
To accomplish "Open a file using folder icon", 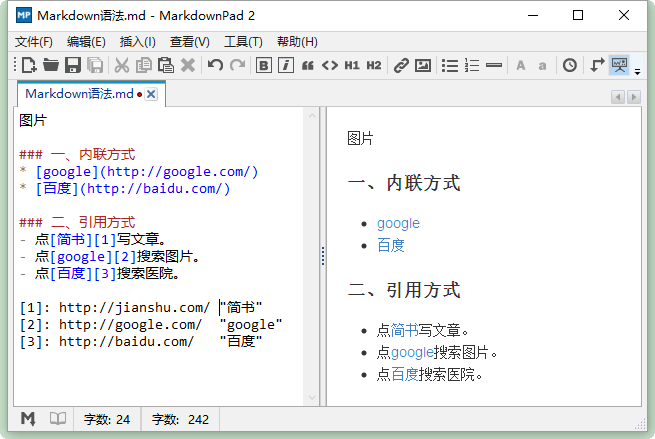I will point(51,65).
